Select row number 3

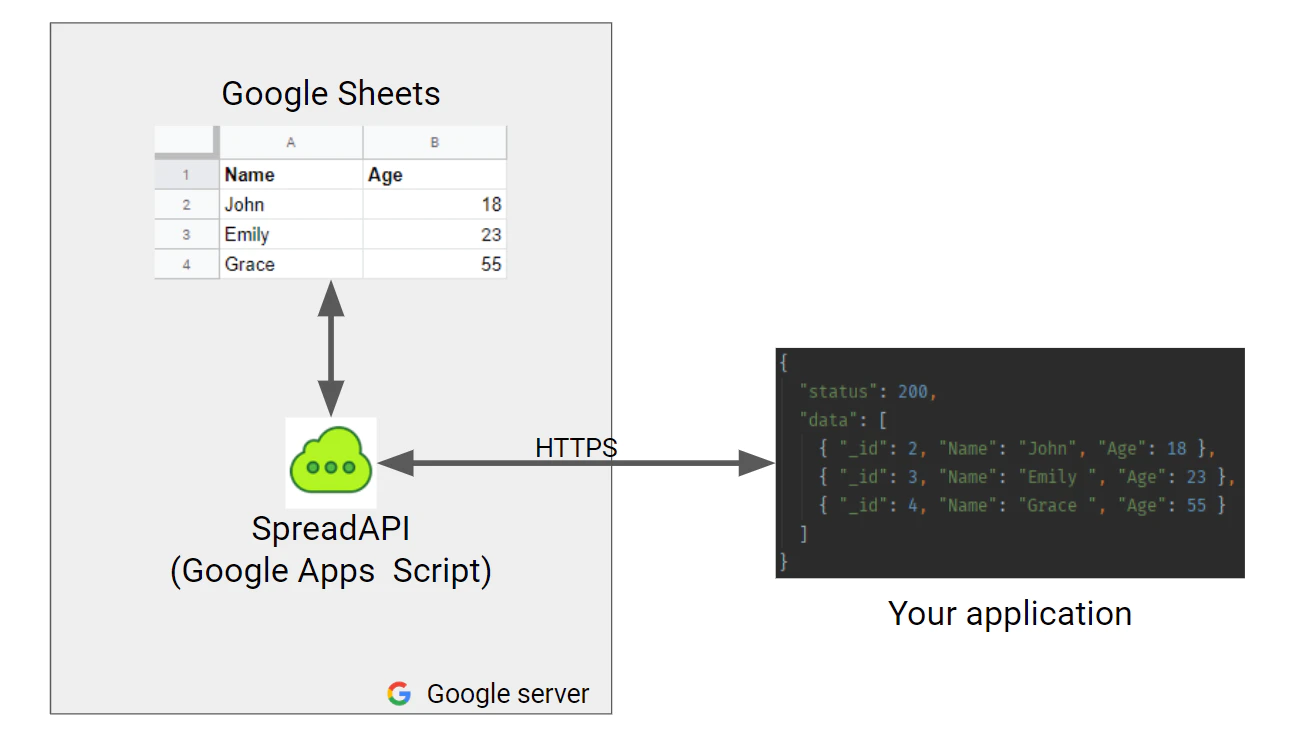(x=187, y=235)
